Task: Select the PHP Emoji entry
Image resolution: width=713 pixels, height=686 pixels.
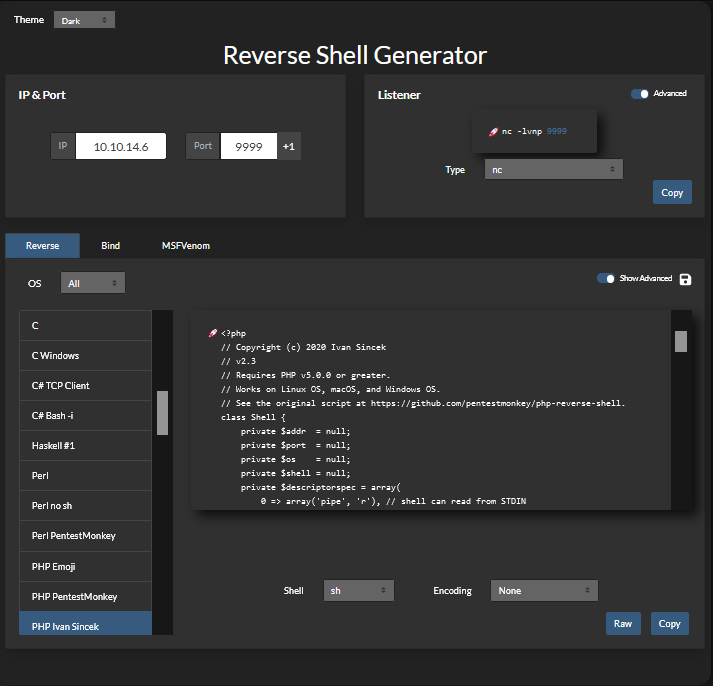Action: 85,566
